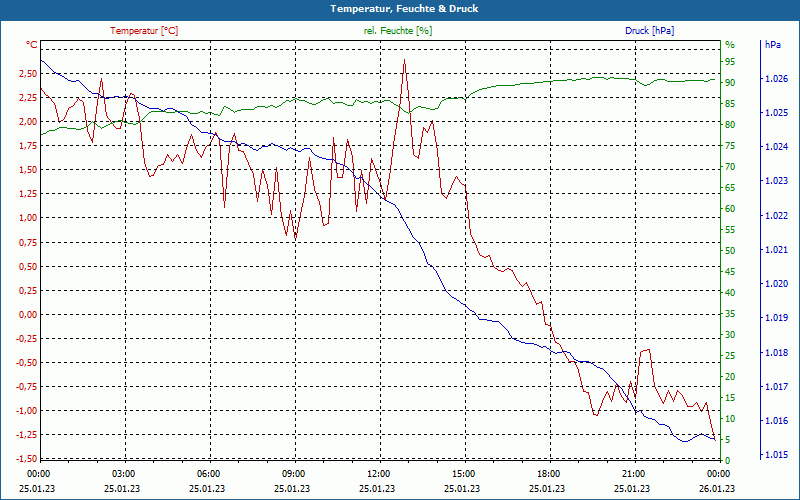800x500 pixels.
Task: Click the temperature peak near 13:00
Action: click(404, 60)
